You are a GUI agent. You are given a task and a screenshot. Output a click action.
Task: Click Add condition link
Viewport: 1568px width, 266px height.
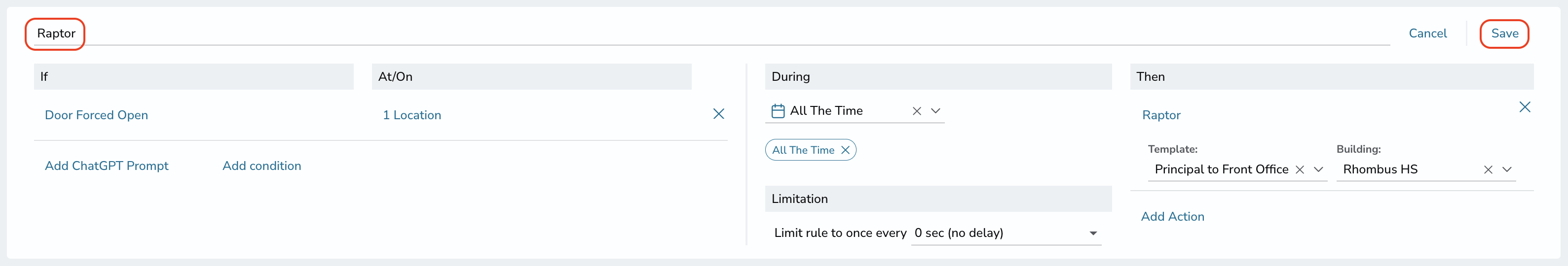pyautogui.click(x=261, y=166)
